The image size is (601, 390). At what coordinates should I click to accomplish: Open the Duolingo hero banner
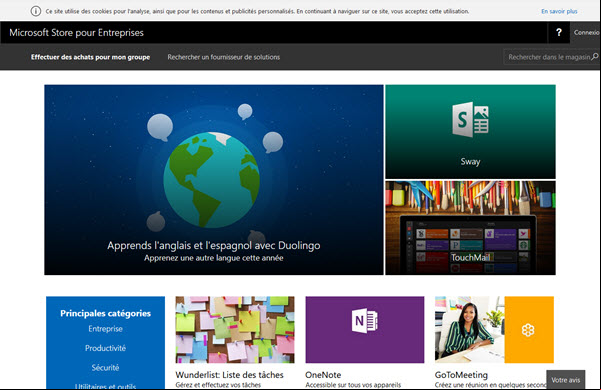(x=214, y=180)
